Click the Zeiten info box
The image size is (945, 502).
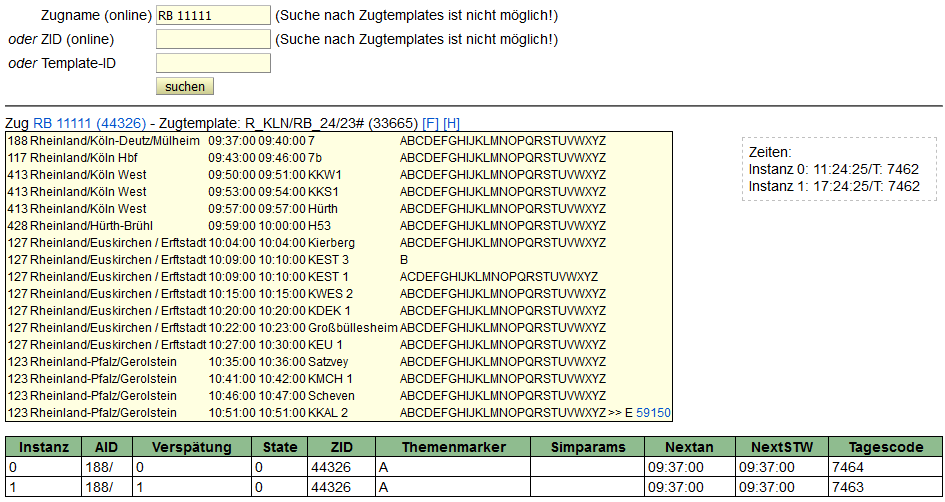(x=838, y=169)
